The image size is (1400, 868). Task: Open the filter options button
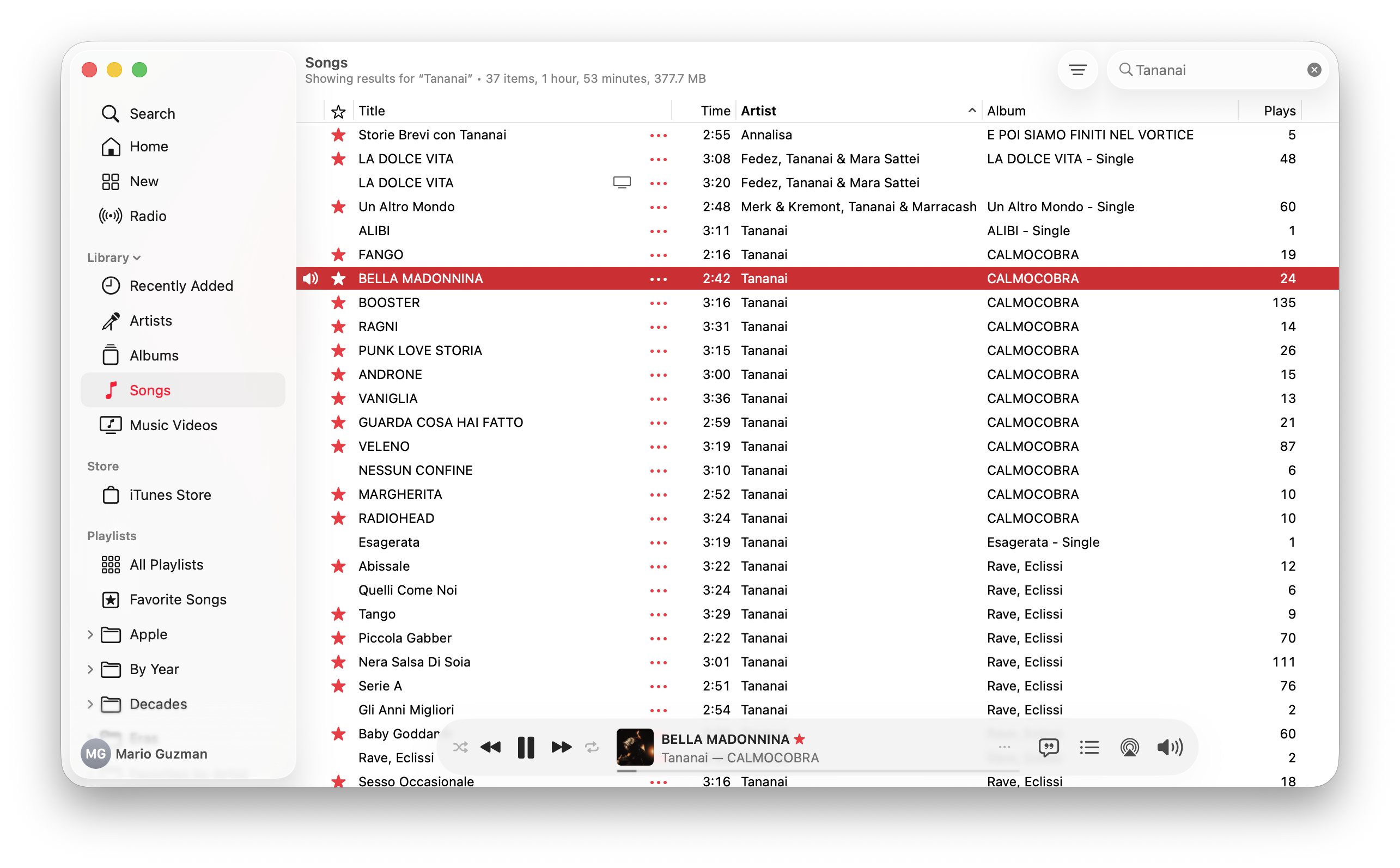coord(1078,70)
